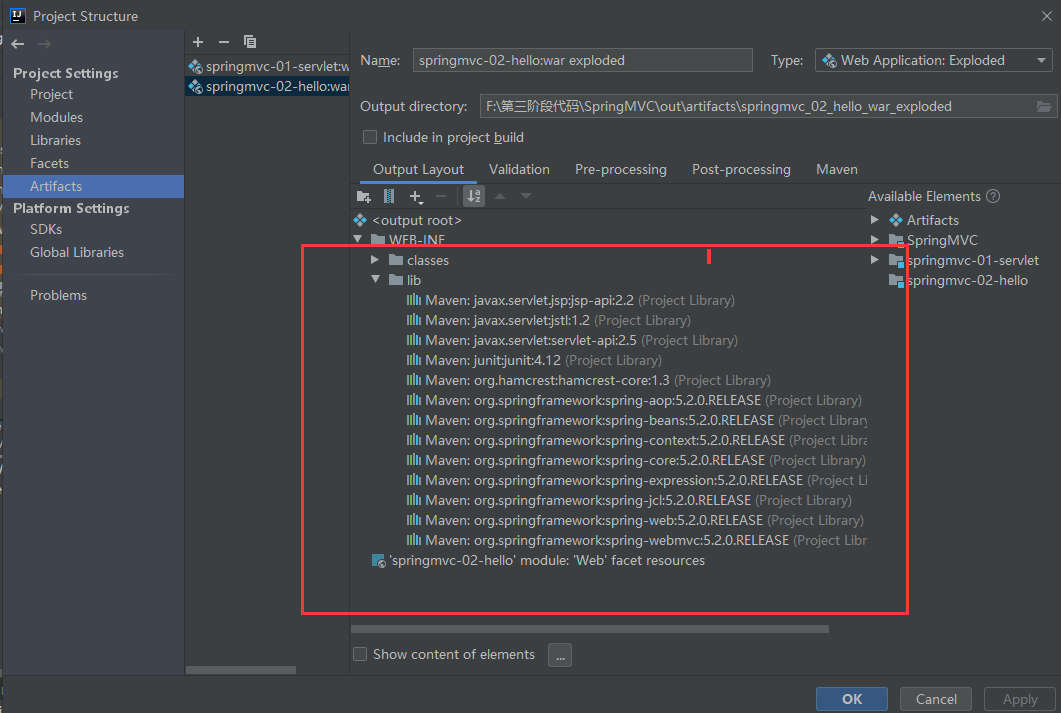Expand the SpringMVC available element
The height and width of the screenshot is (713, 1061).
coord(875,239)
